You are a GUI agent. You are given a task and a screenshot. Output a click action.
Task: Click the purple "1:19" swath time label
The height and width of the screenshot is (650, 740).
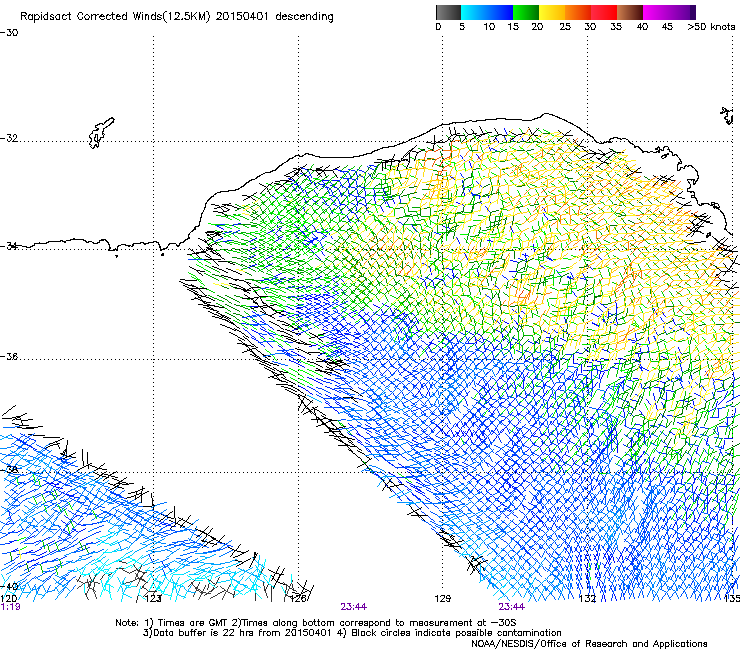pos(10,607)
